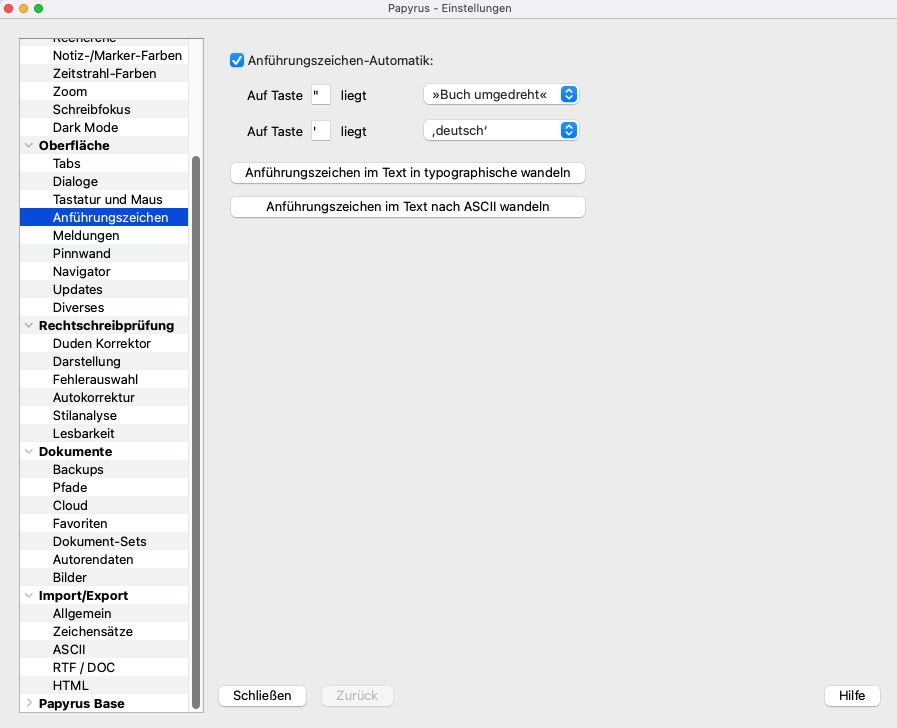Image resolution: width=897 pixels, height=728 pixels.
Task: Select the Dokumente category heading
Action: pos(76,451)
